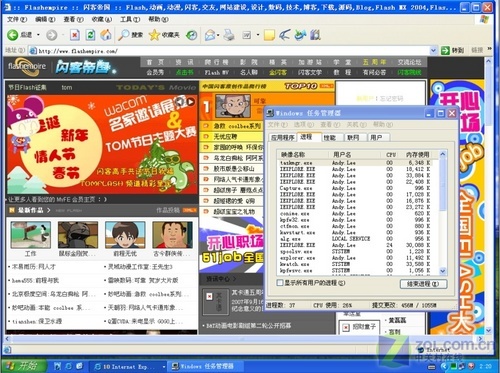
Task: Open the 工具 menu in IE
Action: 130,19
